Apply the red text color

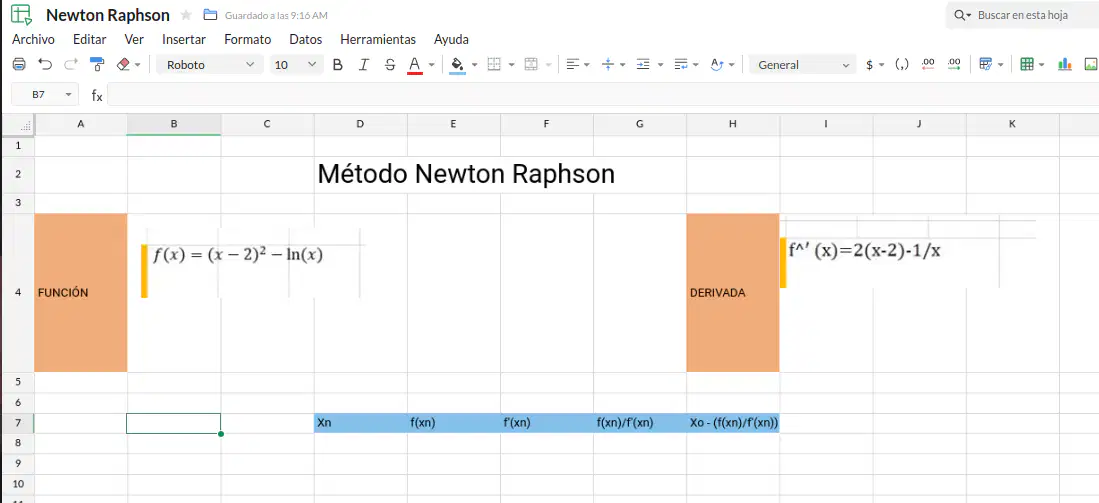414,65
